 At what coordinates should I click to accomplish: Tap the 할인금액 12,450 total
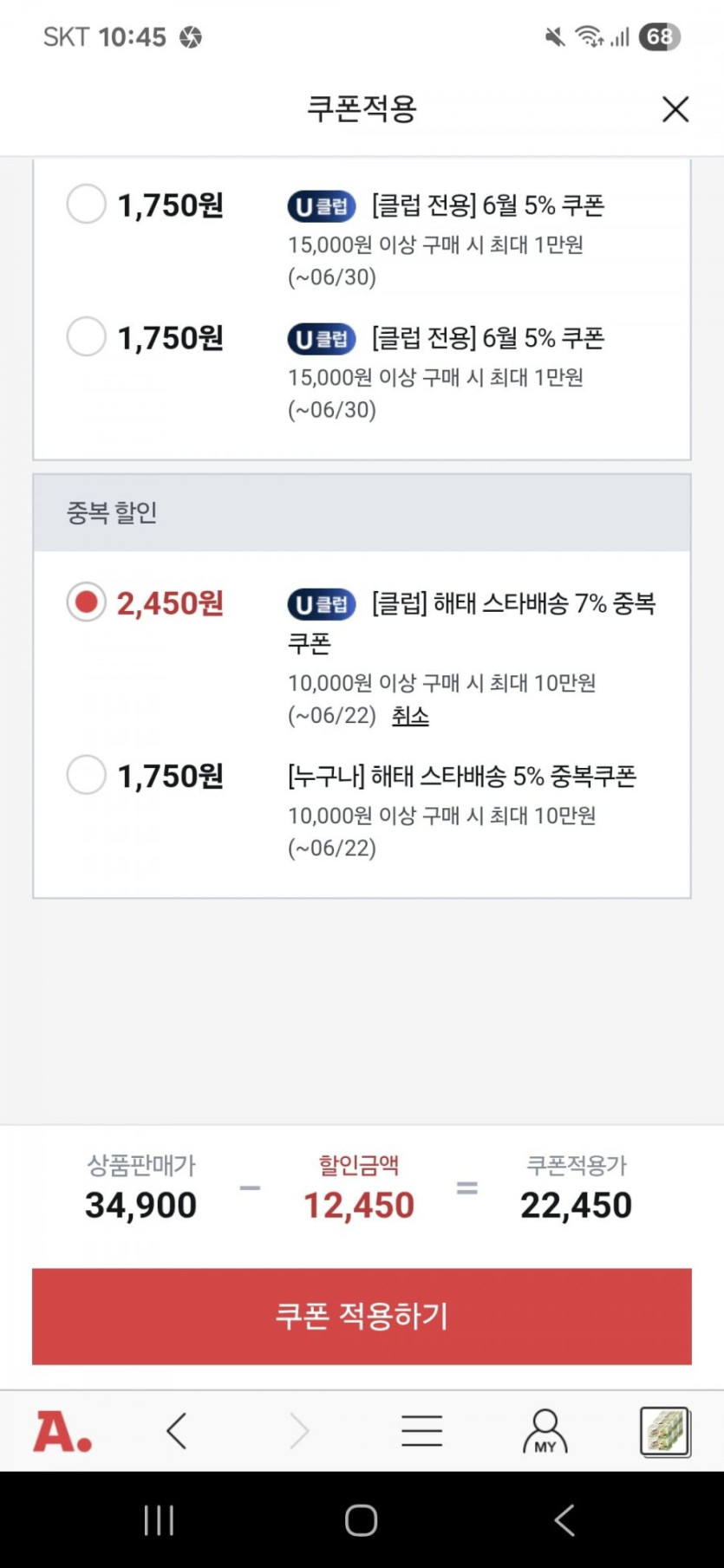(x=359, y=1205)
